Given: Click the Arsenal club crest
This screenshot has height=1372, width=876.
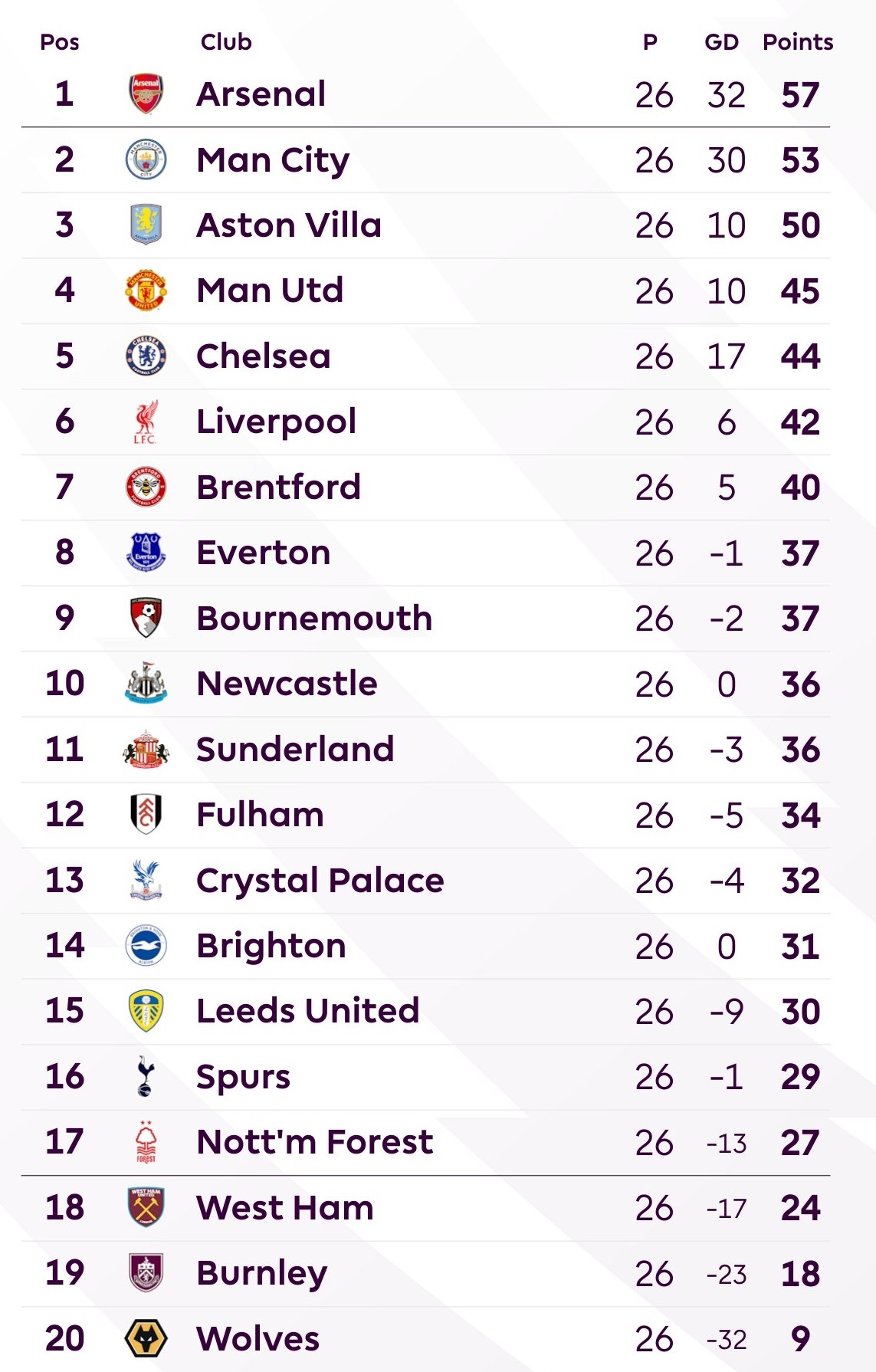Looking at the screenshot, I should click(x=146, y=94).
